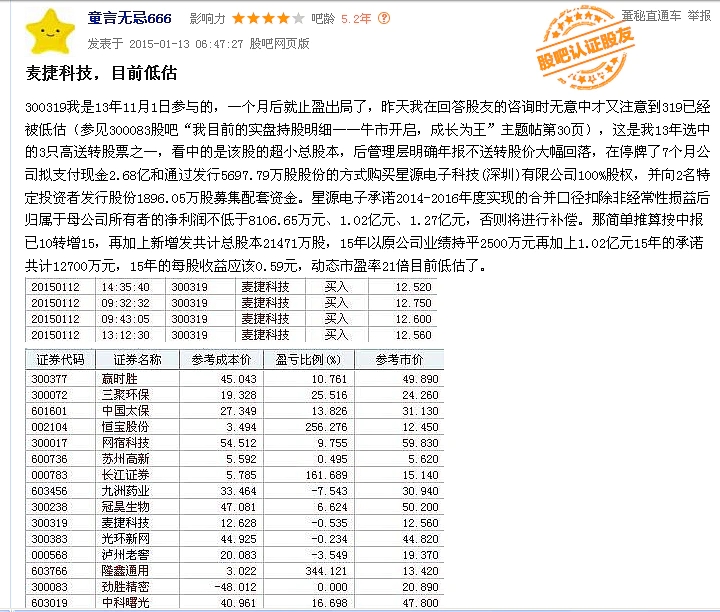Click the yellow star user avatar
This screenshot has height=612, width=720.
(x=50, y=32)
